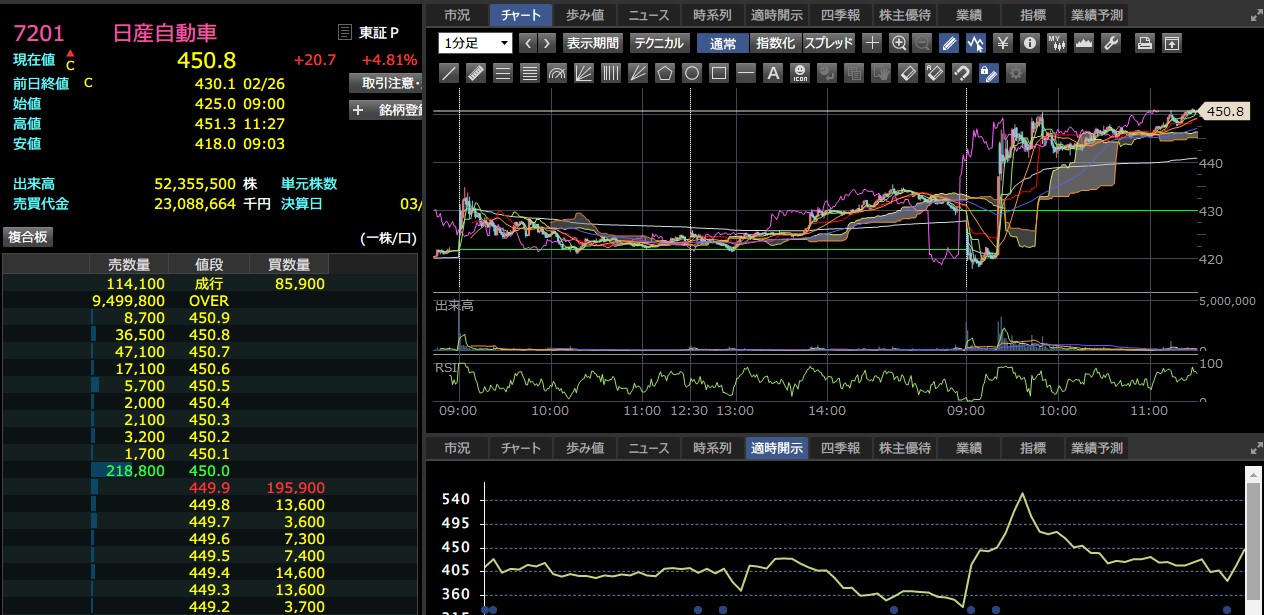1264x615 pixels.
Task: Switch to the ニュース tab in upper panel
Action: pyautogui.click(x=648, y=15)
